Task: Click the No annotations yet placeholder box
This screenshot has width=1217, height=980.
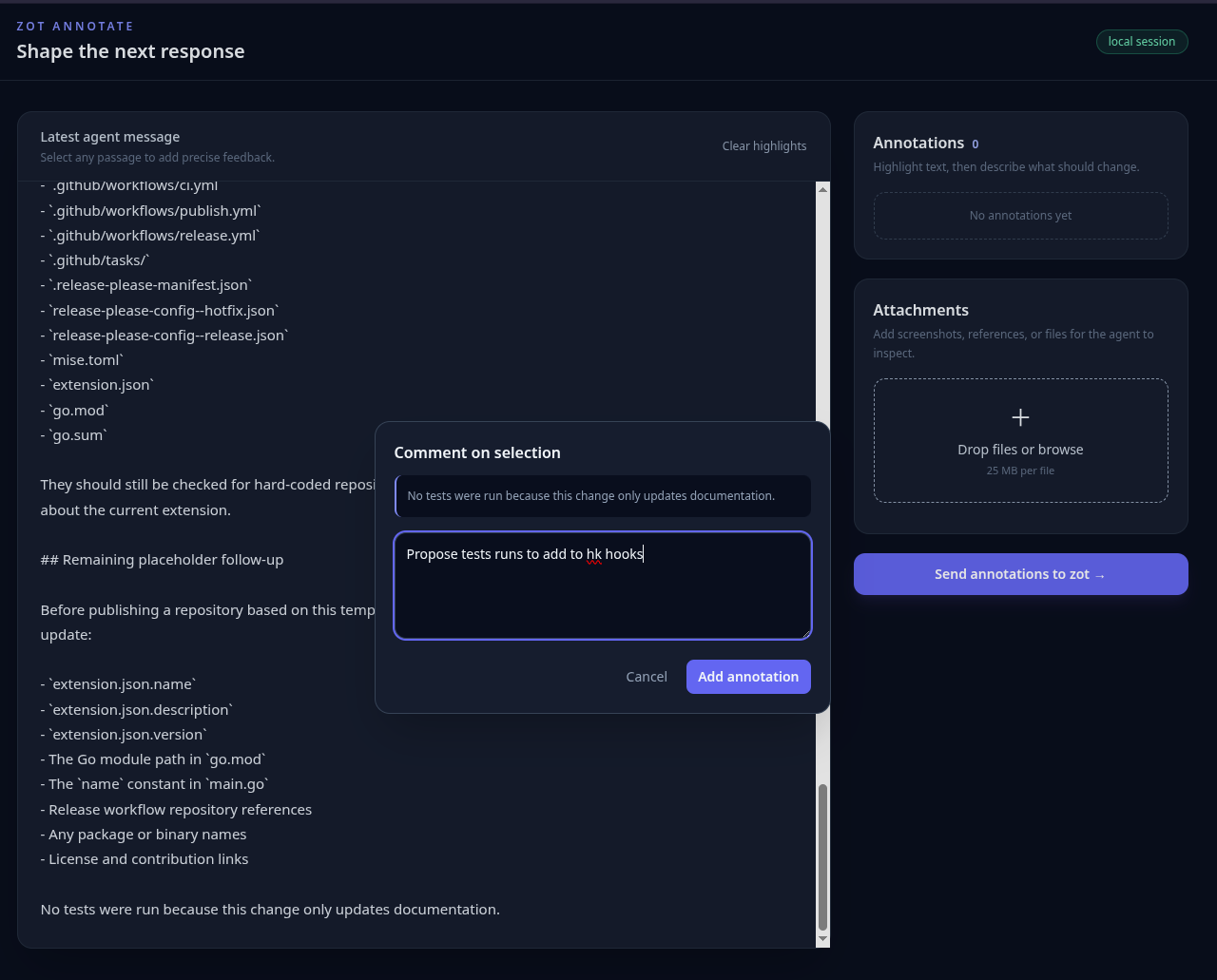Action: [x=1020, y=216]
